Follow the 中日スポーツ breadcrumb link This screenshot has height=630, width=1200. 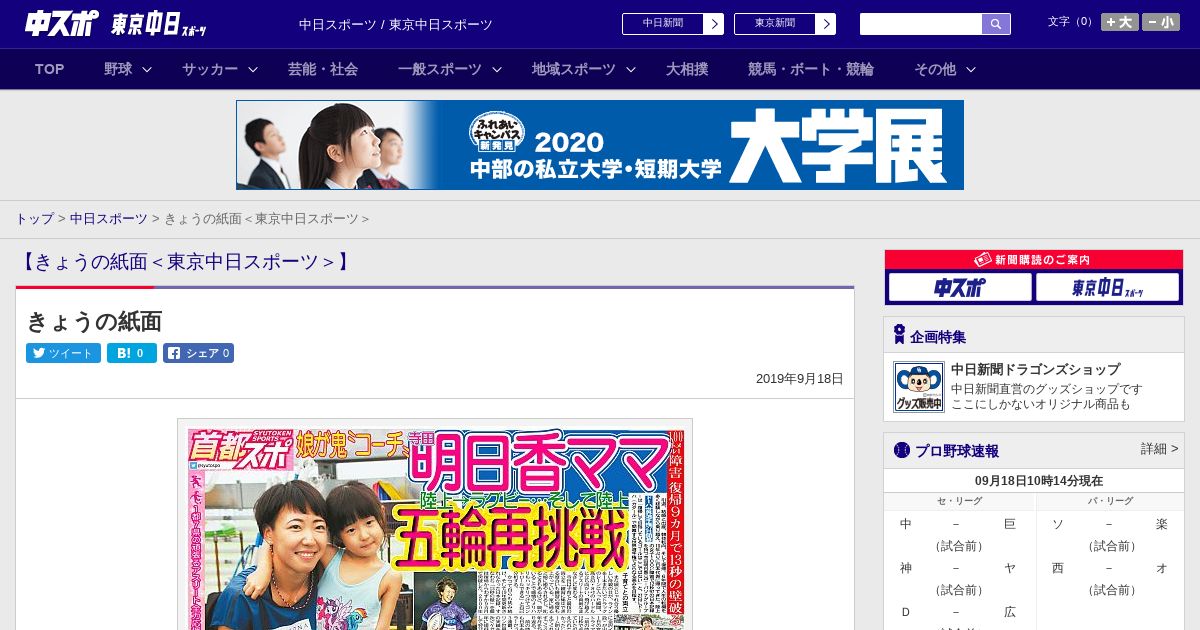pyautogui.click(x=109, y=218)
